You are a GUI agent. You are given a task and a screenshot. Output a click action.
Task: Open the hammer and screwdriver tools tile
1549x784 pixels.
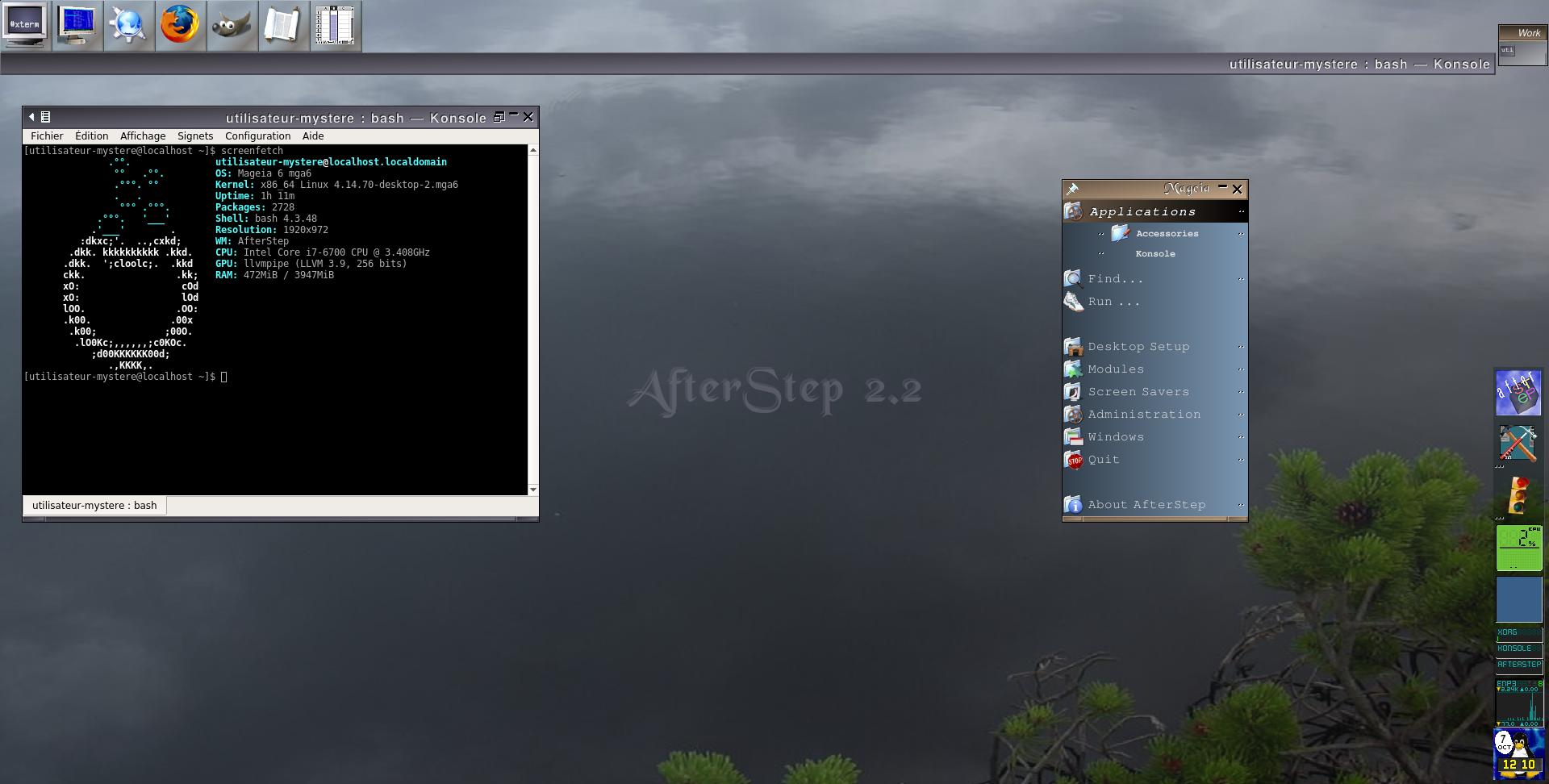pyautogui.click(x=1519, y=444)
